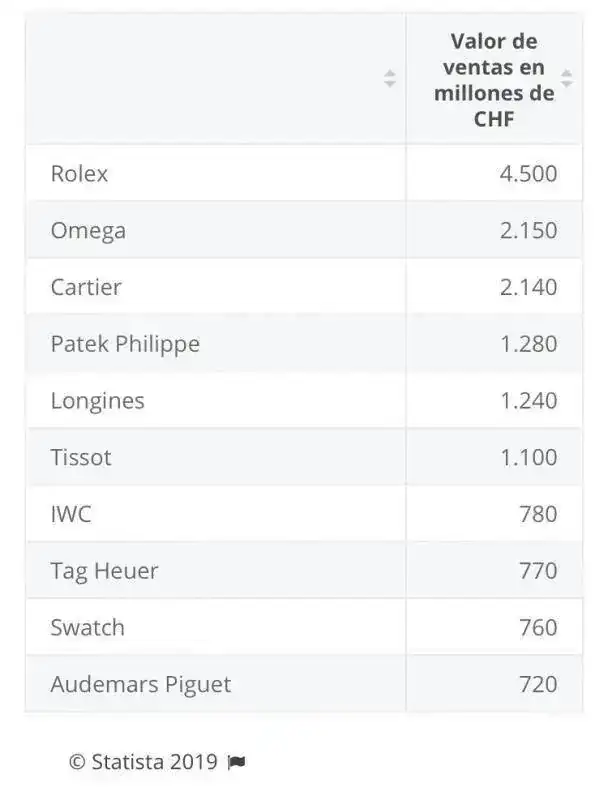Sort by sales value column arrows
The width and height of the screenshot is (608, 800).
coord(566,79)
